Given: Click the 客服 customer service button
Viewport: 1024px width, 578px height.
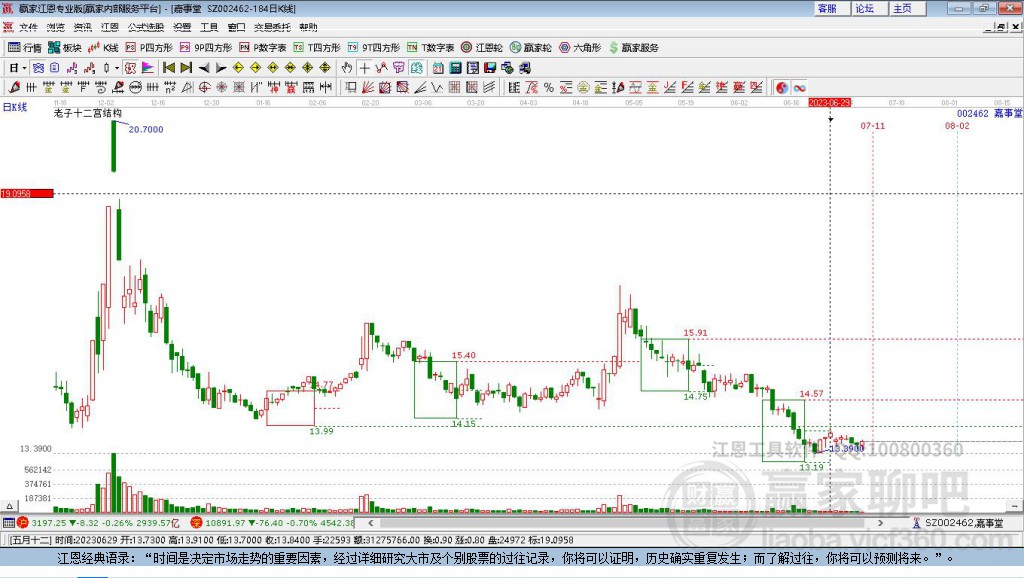Looking at the screenshot, I should (827, 8).
